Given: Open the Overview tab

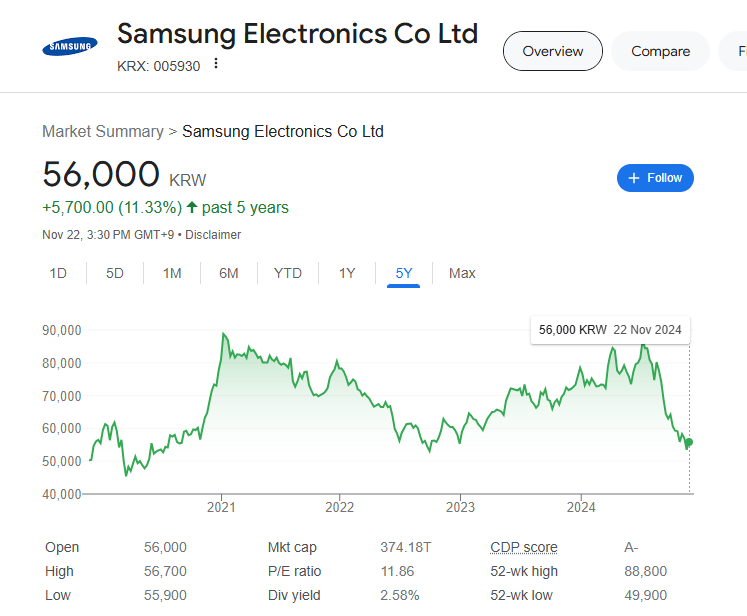Looking at the screenshot, I should click(x=552, y=51).
